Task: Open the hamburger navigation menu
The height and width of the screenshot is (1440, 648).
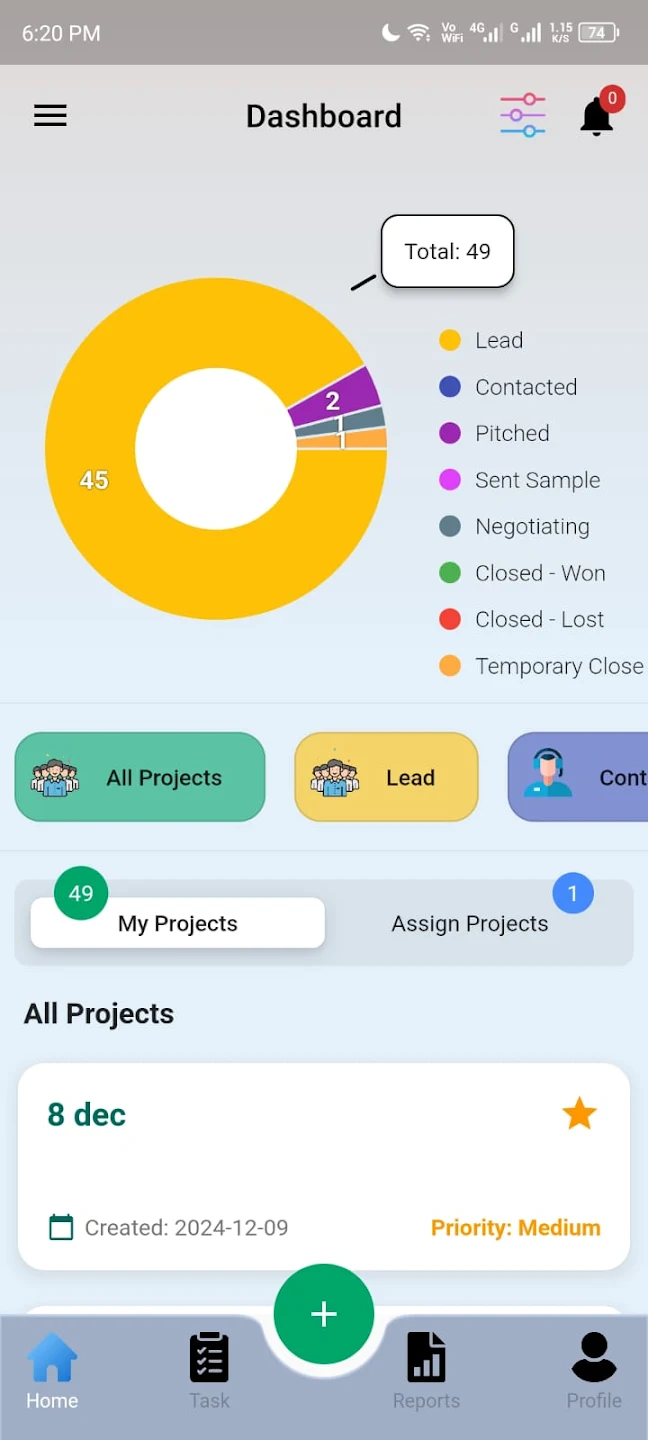Action: click(50, 116)
